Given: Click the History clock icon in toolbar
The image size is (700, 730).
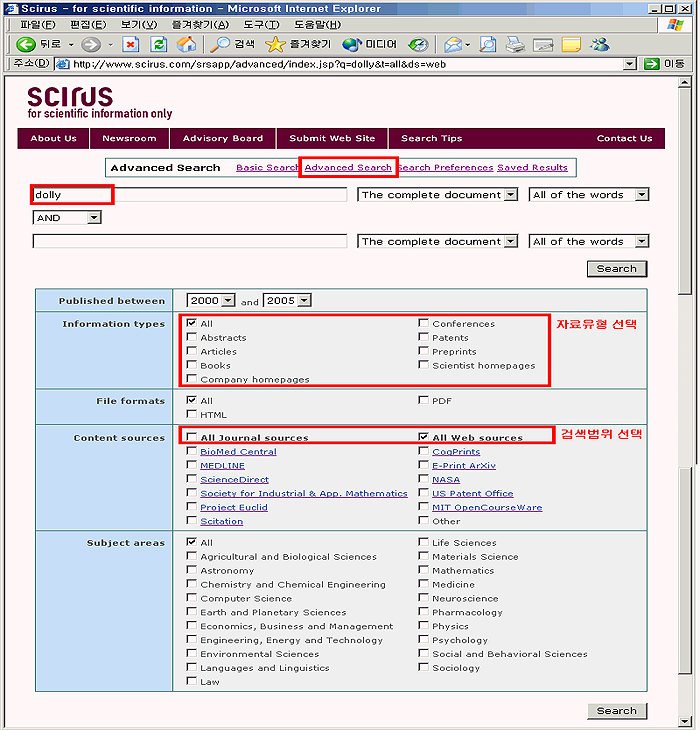Looking at the screenshot, I should pyautogui.click(x=418, y=44).
